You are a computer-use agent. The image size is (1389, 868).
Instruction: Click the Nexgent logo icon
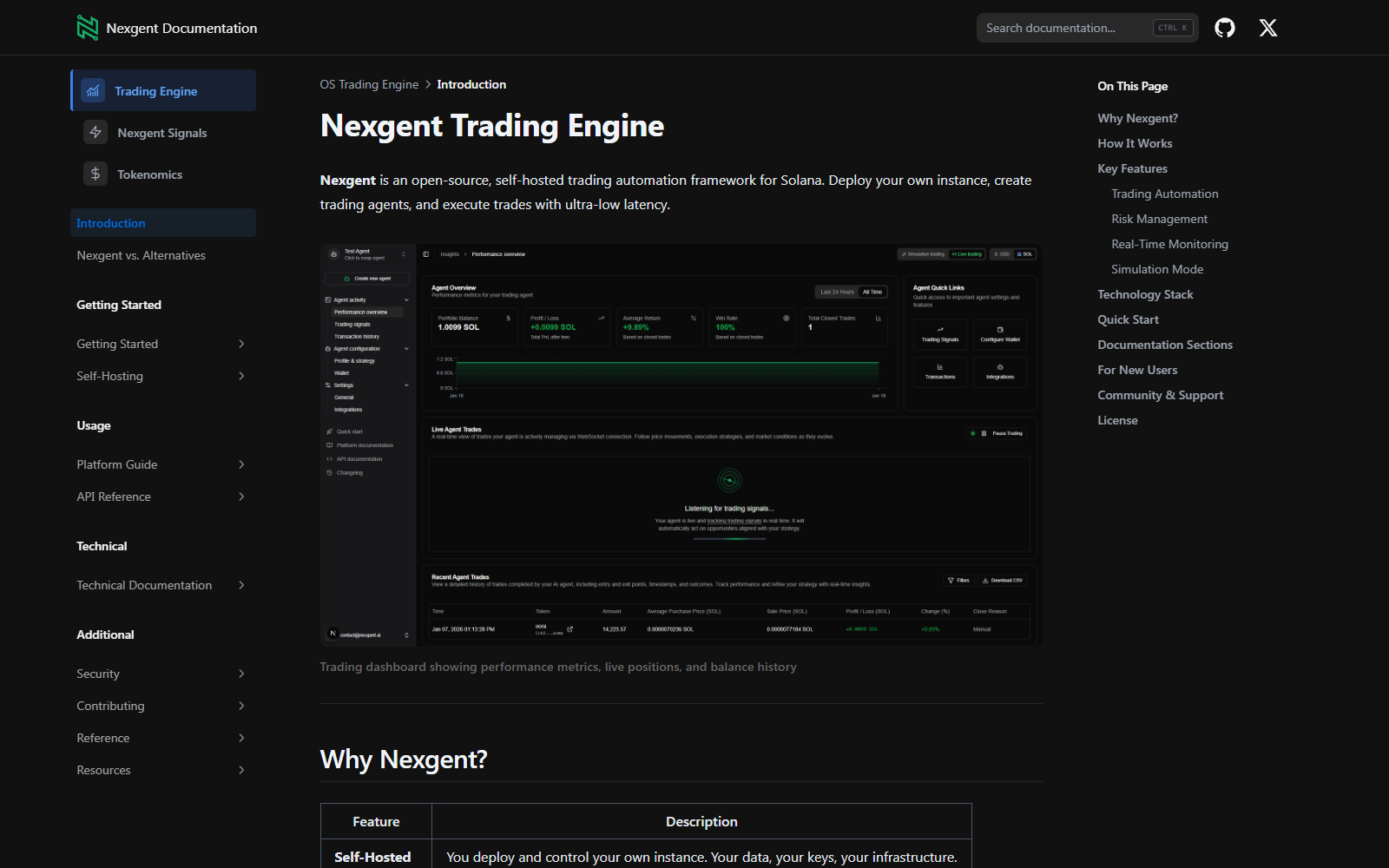point(88,28)
